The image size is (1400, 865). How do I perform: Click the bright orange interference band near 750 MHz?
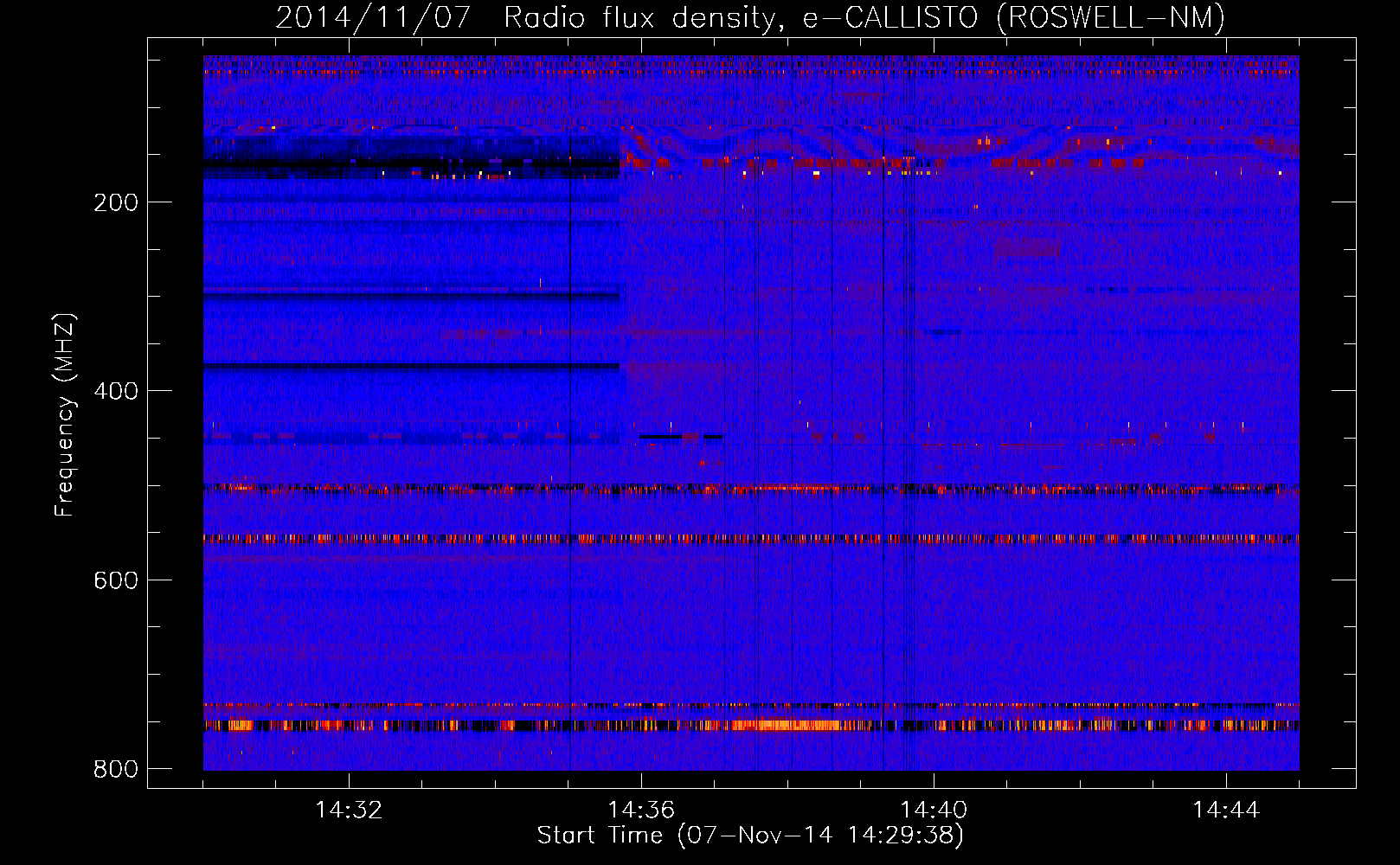tap(751, 725)
